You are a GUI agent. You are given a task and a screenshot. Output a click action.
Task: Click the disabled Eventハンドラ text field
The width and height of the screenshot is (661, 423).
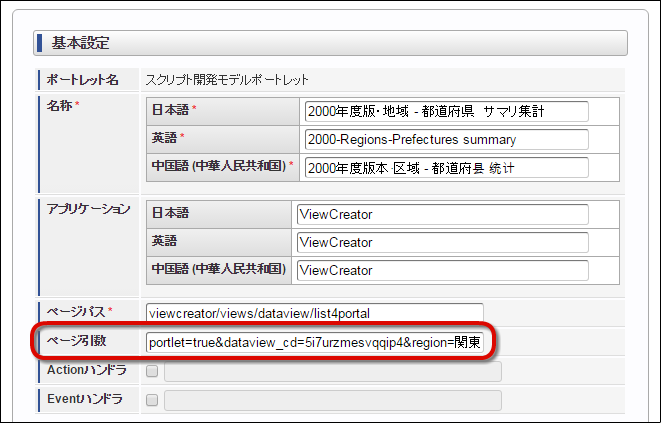point(333,400)
